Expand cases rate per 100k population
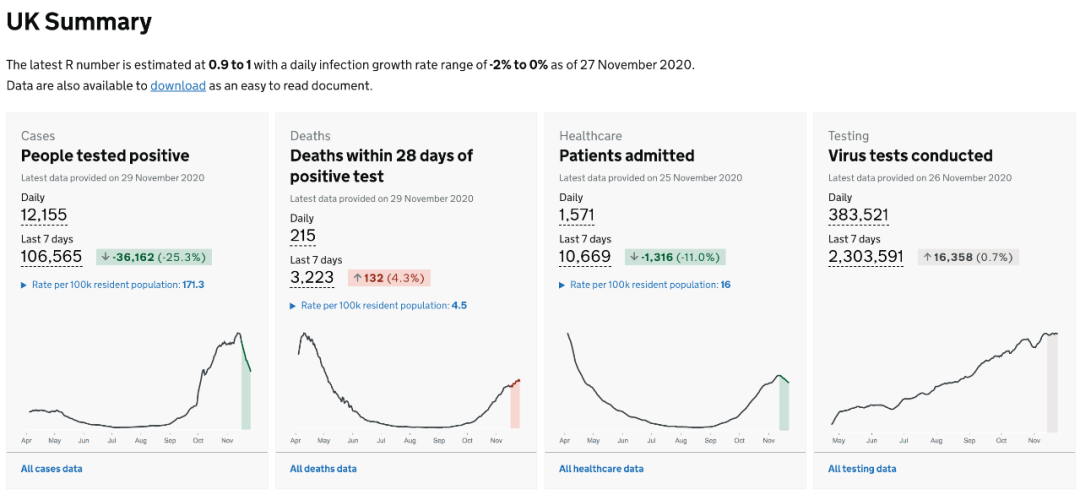This screenshot has height=495, width=1080. (112, 285)
